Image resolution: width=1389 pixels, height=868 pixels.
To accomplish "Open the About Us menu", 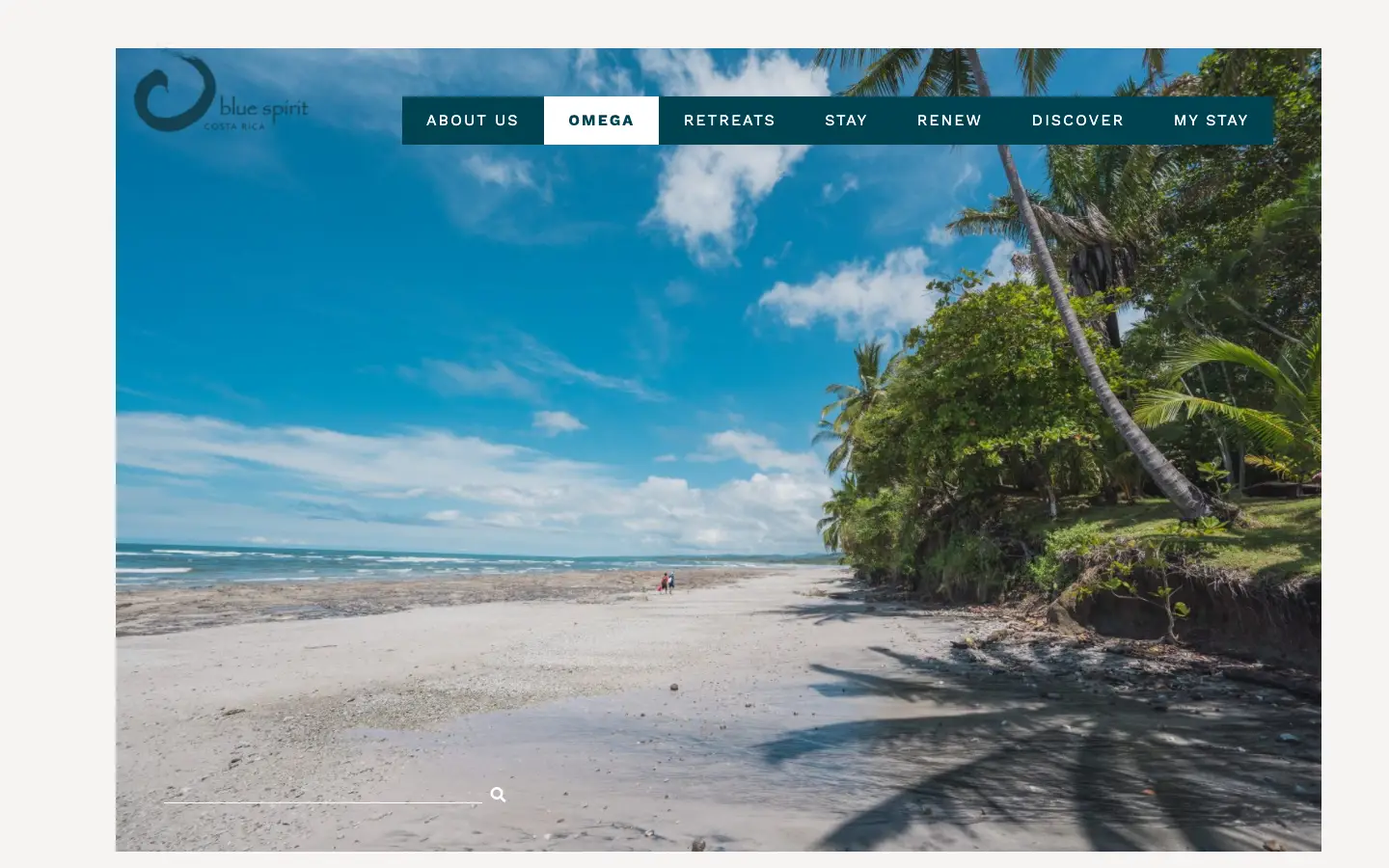I will click(x=473, y=121).
